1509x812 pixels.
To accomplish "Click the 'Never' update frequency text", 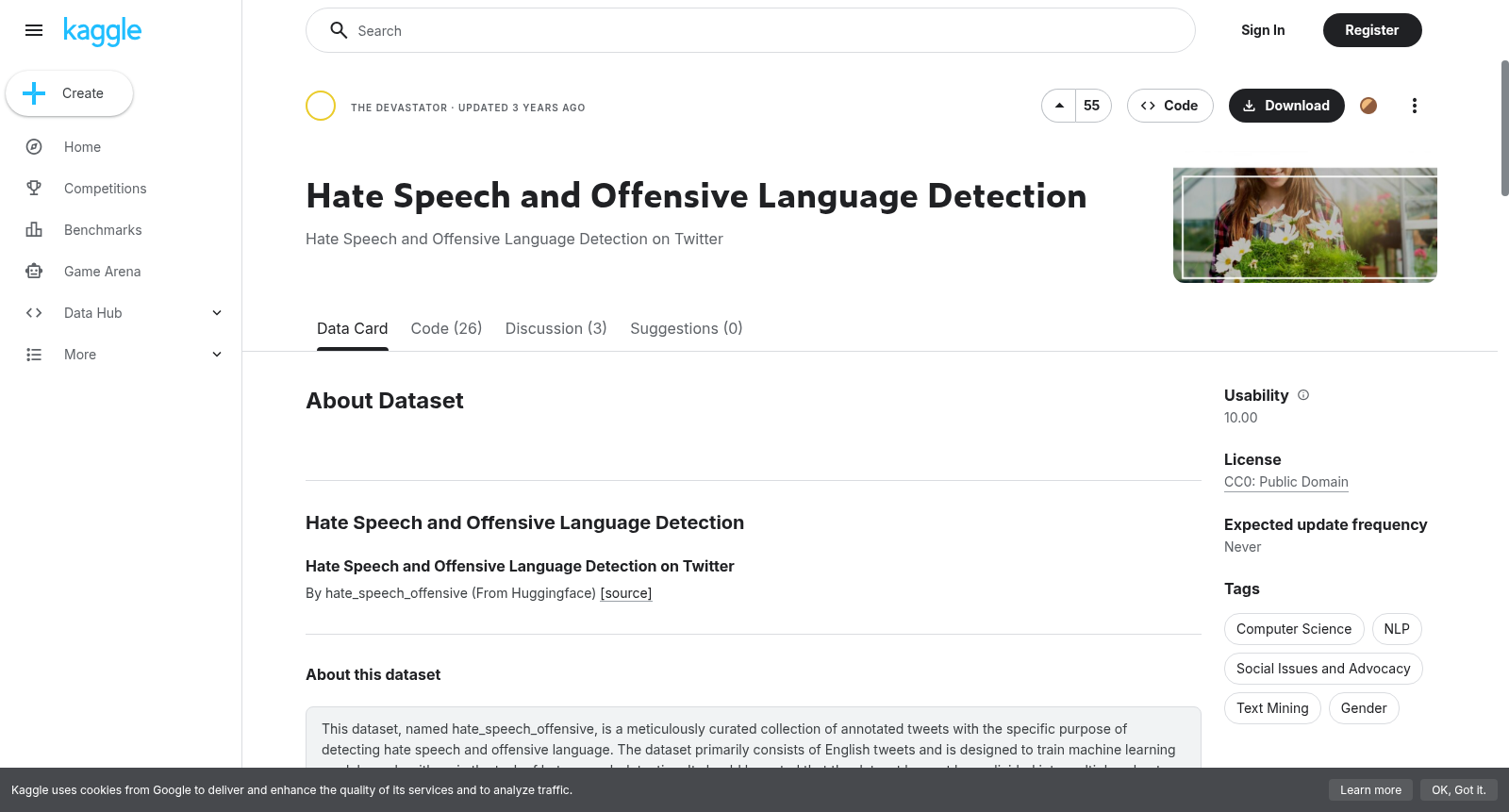I will click(x=1242, y=547).
